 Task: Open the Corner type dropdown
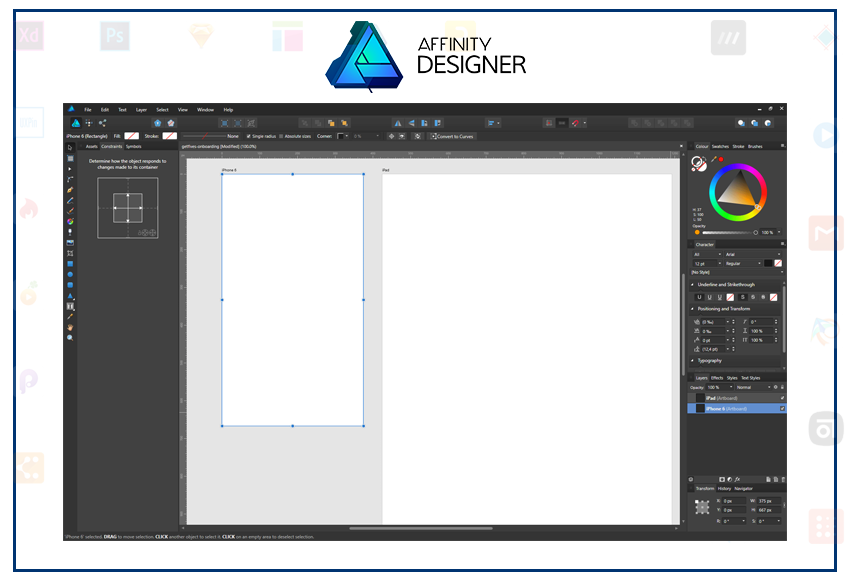coord(343,136)
